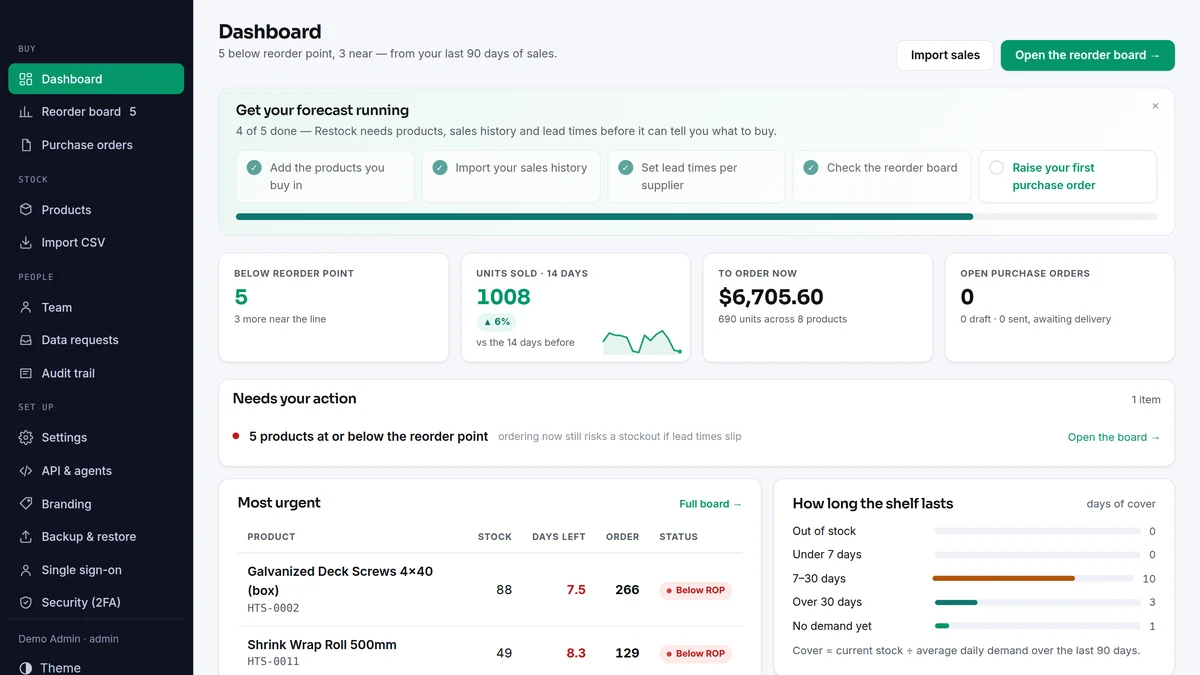1200x675 pixels.
Task: Click the Import sales button
Action: point(945,55)
